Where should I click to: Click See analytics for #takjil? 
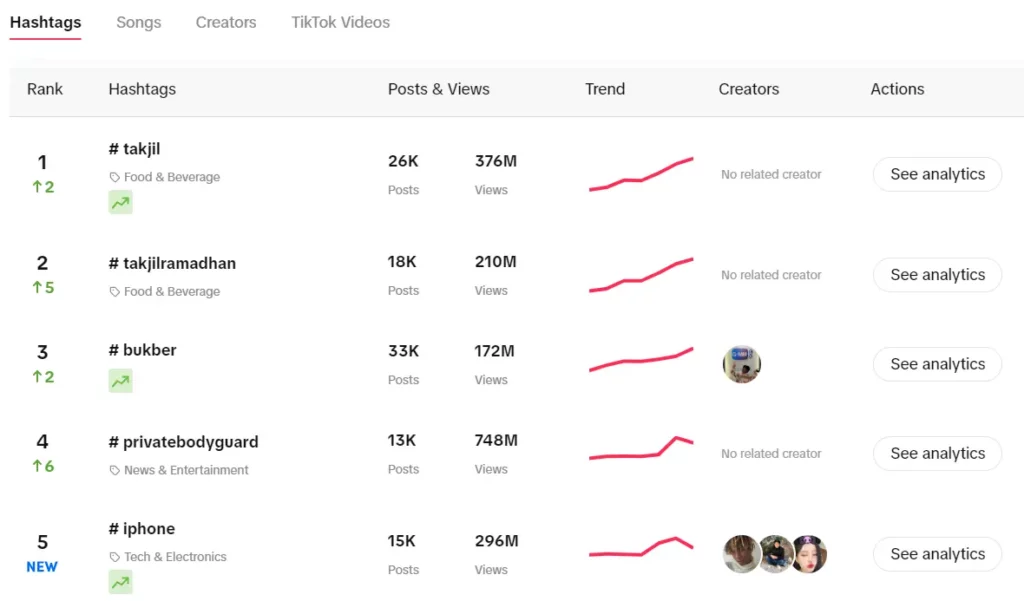tap(936, 174)
